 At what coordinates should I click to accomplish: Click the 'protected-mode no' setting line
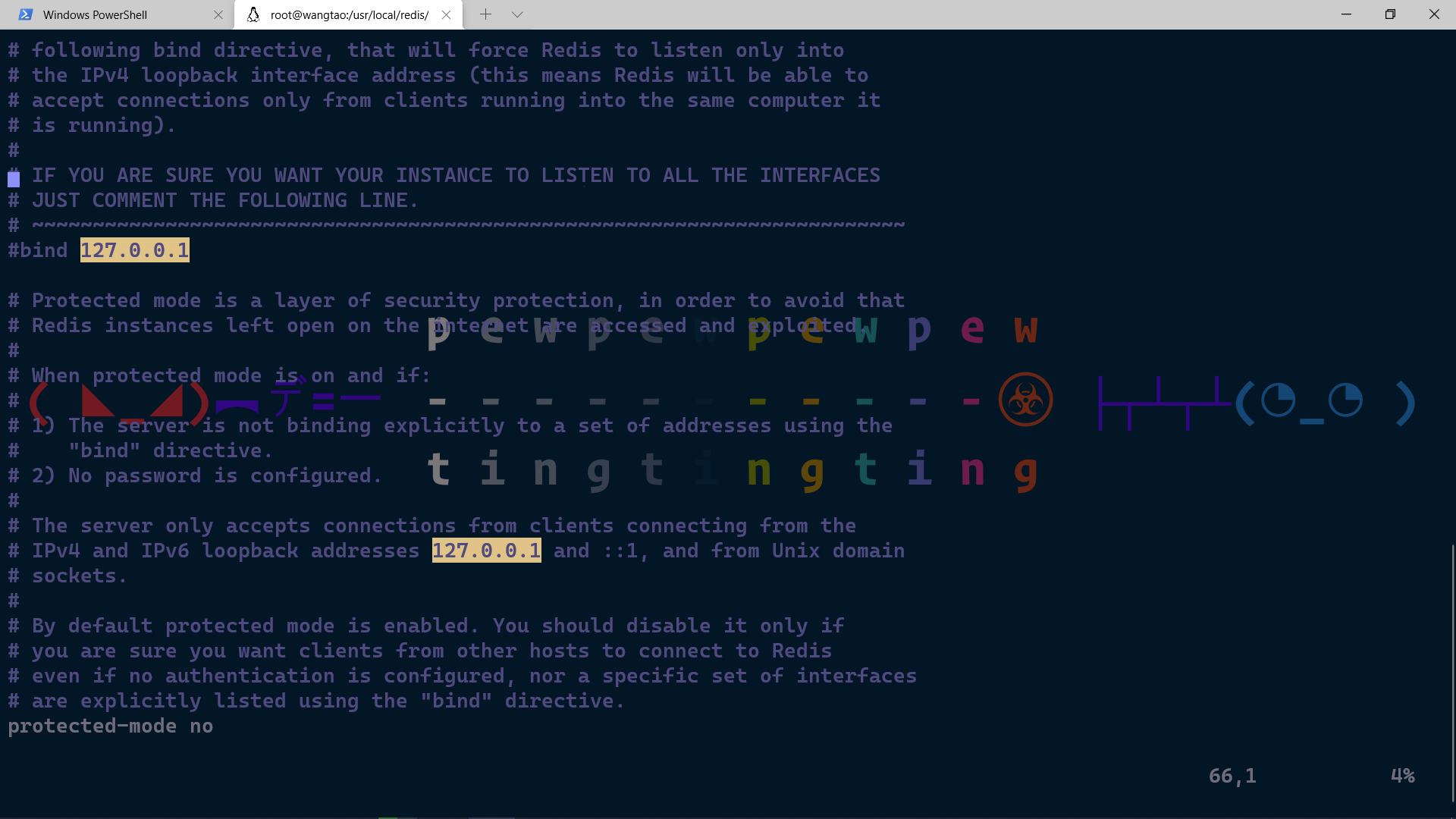click(x=110, y=726)
